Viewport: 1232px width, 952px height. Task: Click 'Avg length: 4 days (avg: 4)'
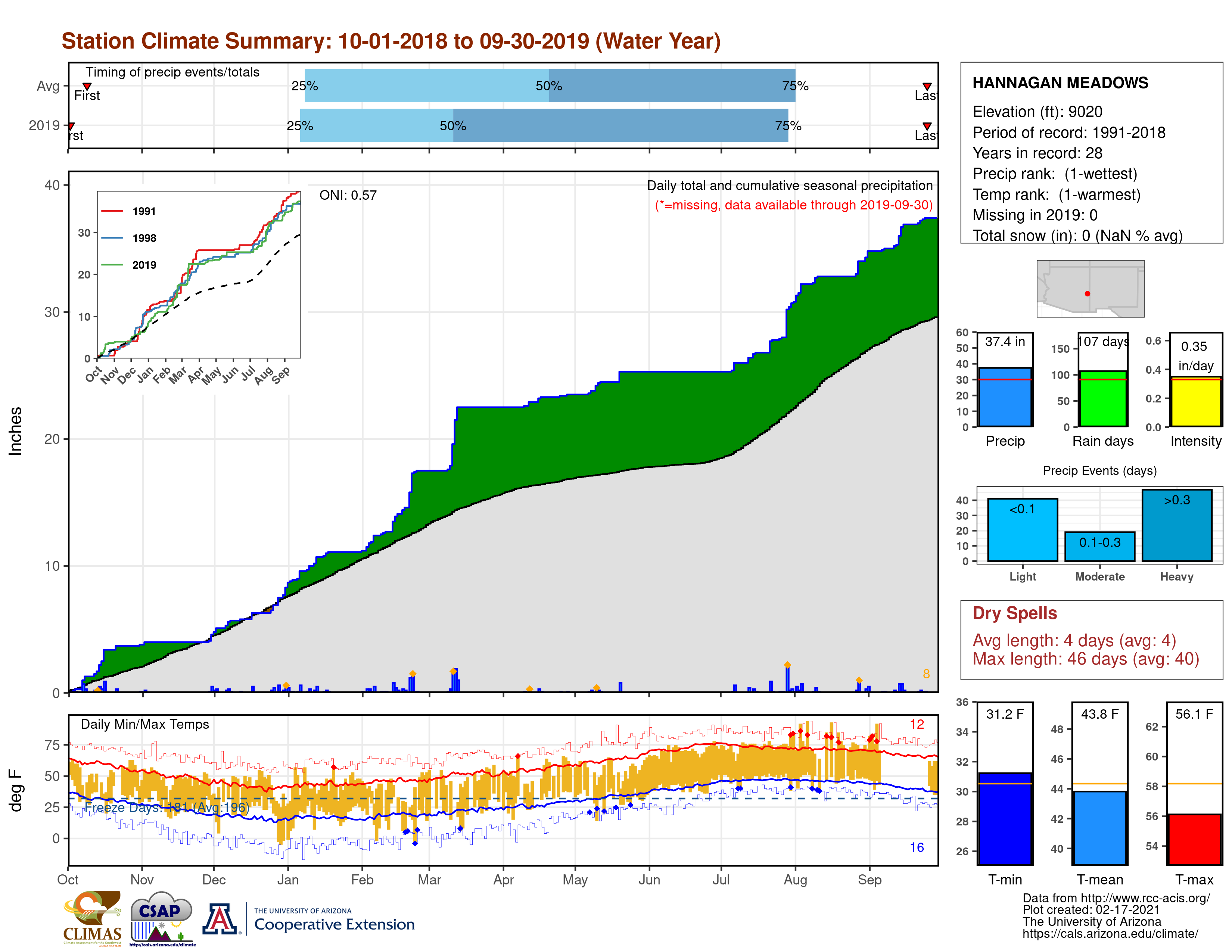point(1074,641)
